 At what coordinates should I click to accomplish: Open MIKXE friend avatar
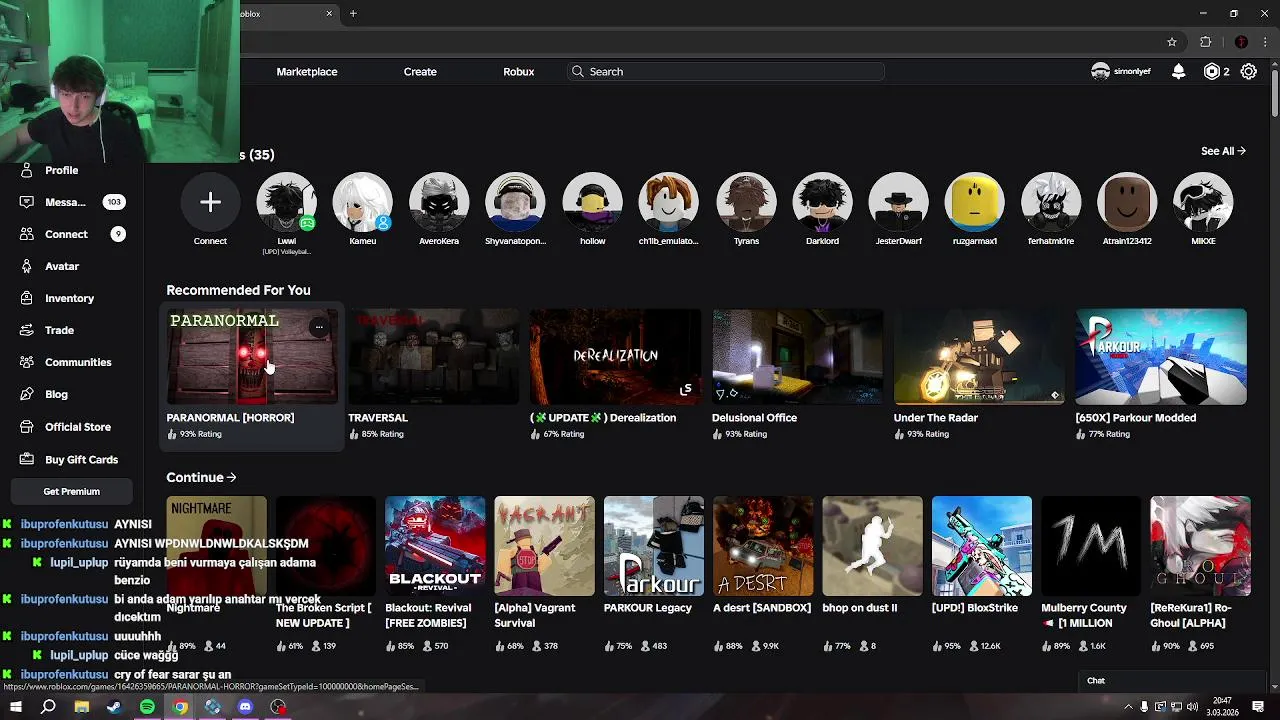click(1203, 203)
